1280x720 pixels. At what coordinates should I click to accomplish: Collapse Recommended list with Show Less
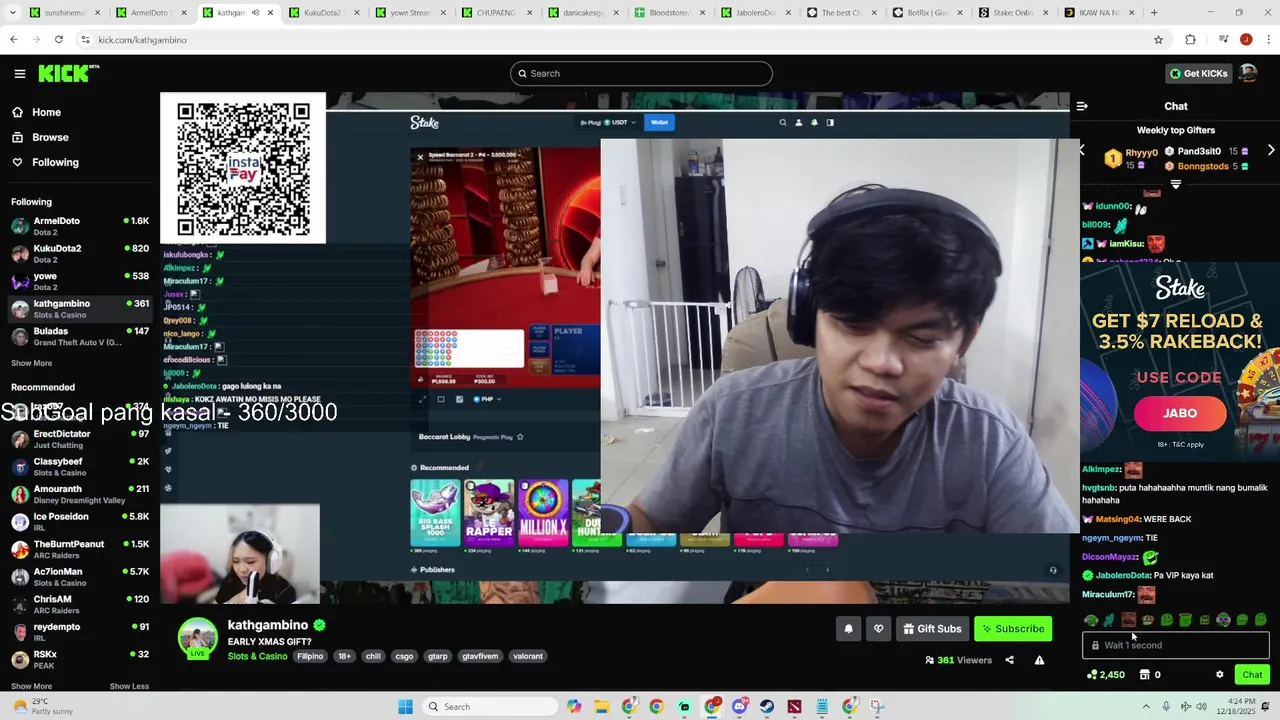(129, 686)
